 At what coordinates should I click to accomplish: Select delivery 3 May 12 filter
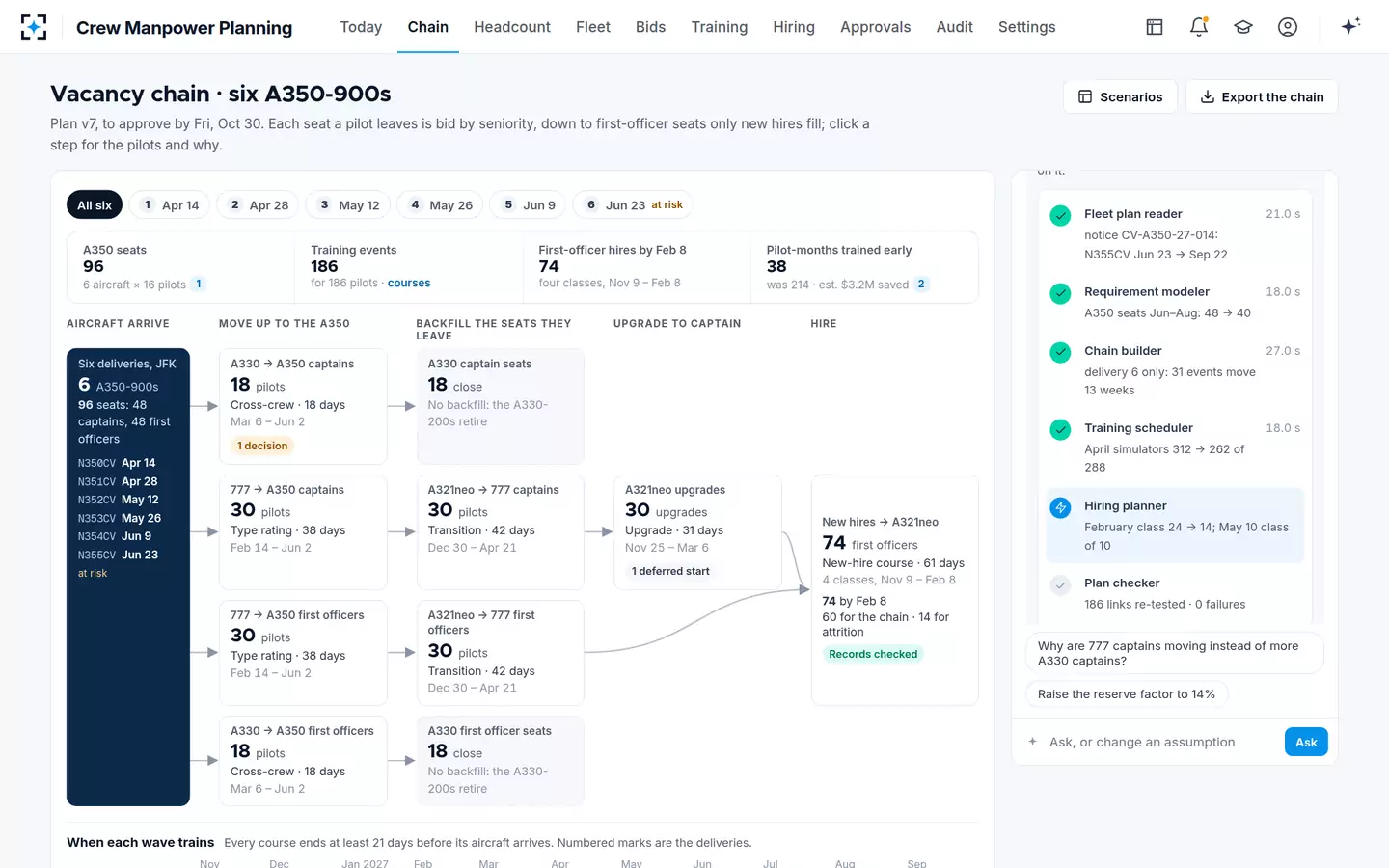pyautogui.click(x=349, y=205)
